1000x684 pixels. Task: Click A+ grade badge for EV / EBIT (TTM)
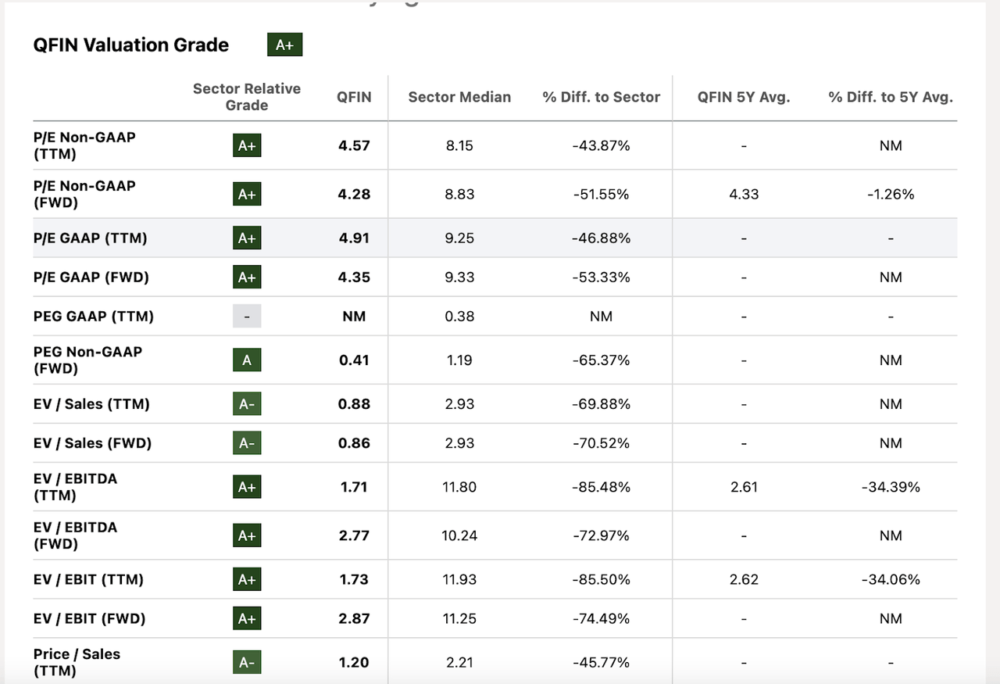[247, 579]
